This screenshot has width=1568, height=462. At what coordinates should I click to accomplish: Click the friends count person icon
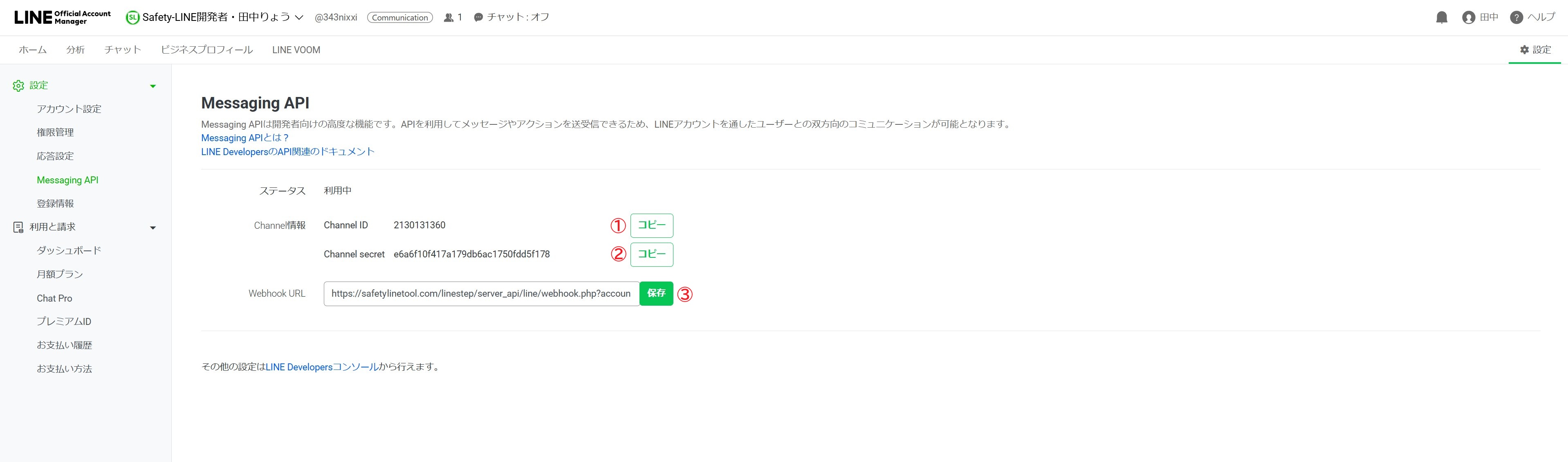click(449, 18)
